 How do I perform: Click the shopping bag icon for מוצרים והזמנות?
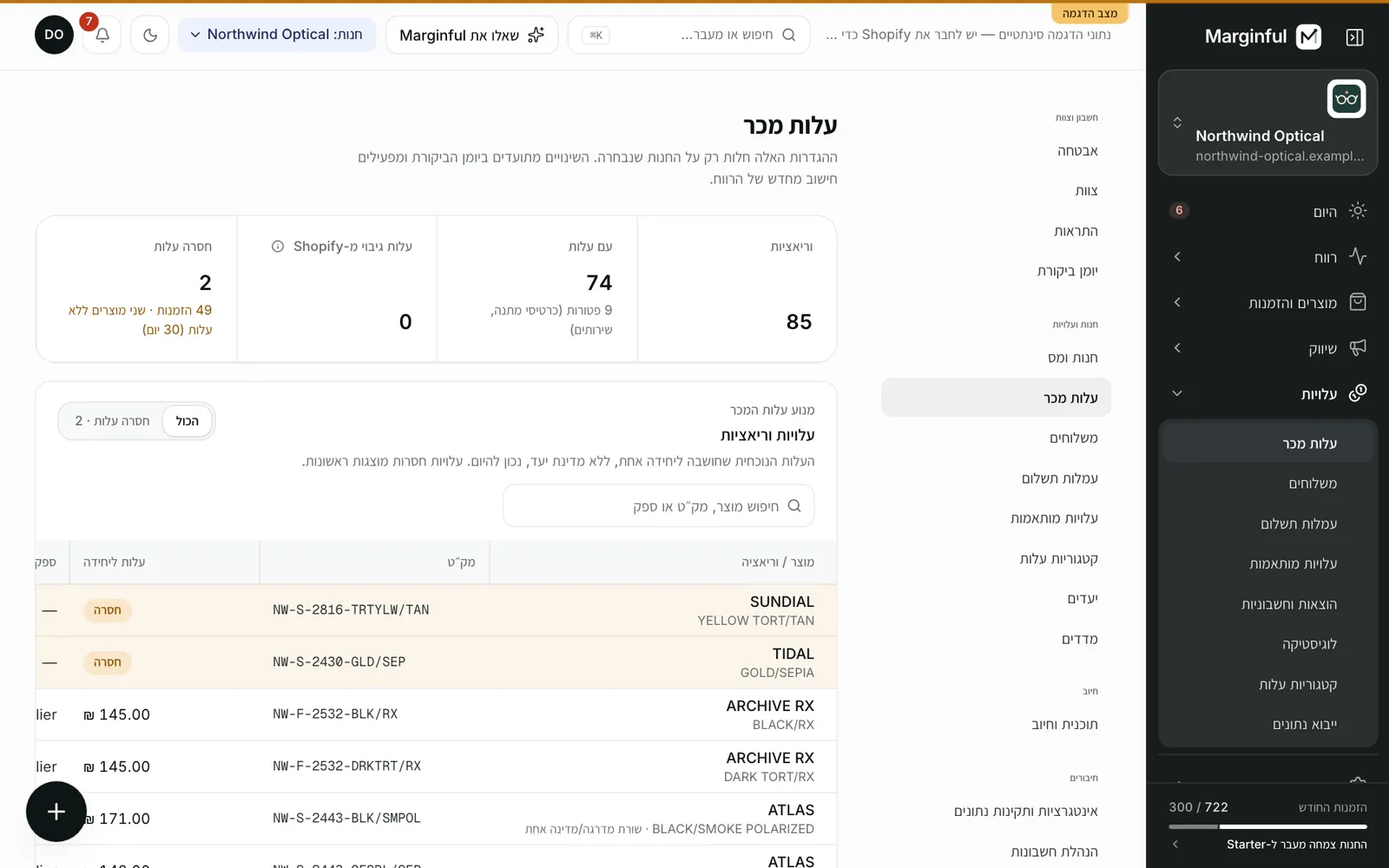click(1358, 302)
